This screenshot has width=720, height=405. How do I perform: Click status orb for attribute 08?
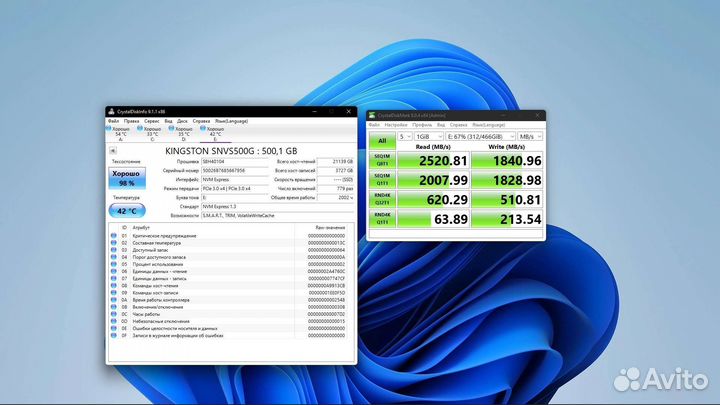tap(114, 286)
